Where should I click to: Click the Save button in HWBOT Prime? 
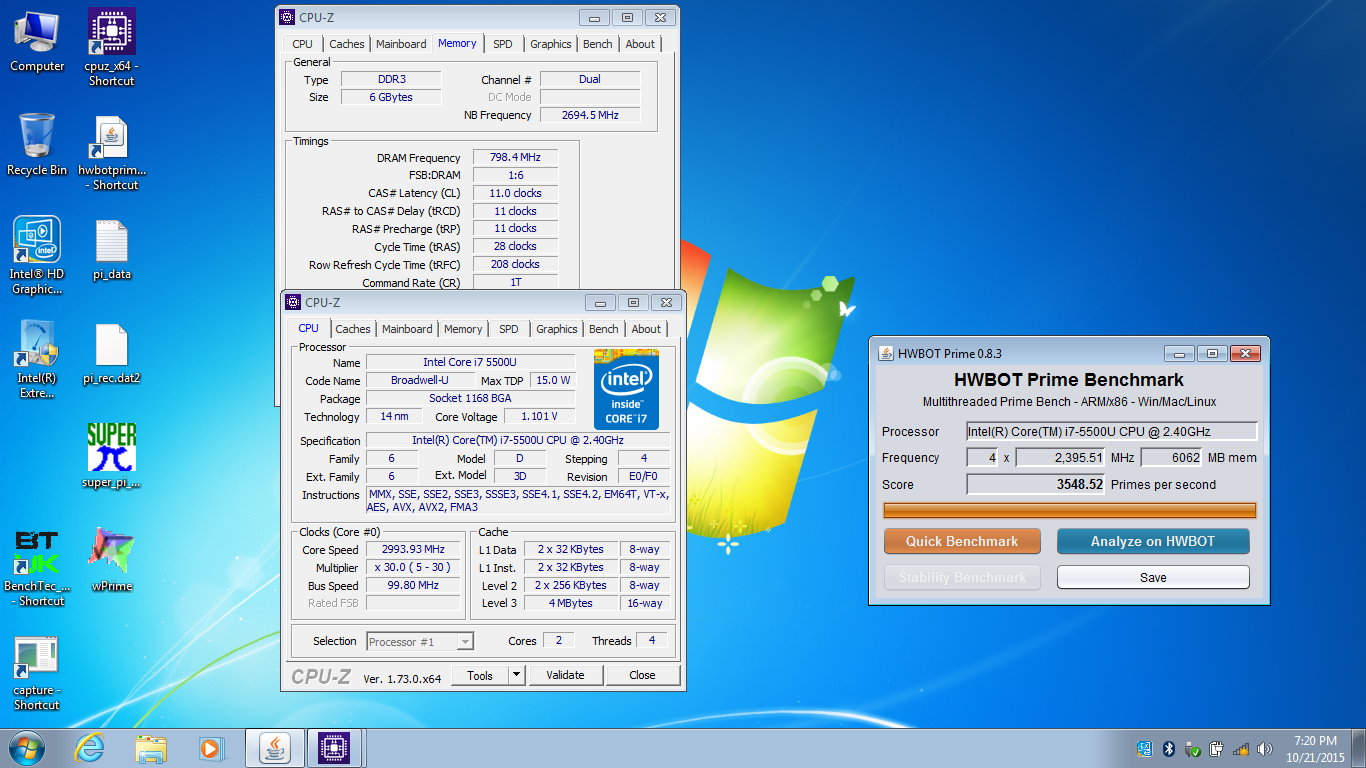pos(1153,577)
